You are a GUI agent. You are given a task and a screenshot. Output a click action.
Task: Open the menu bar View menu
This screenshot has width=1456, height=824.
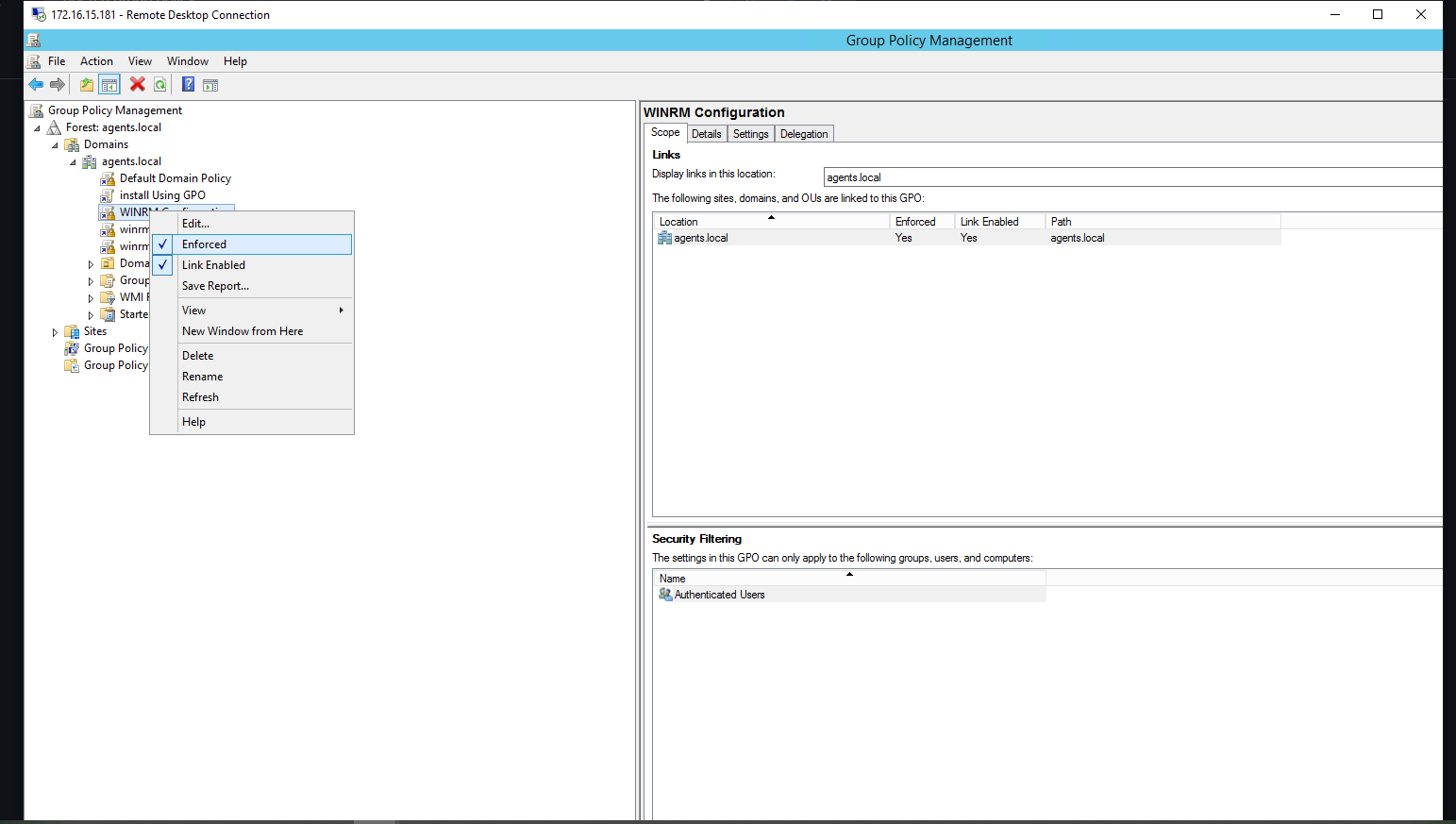click(x=140, y=61)
